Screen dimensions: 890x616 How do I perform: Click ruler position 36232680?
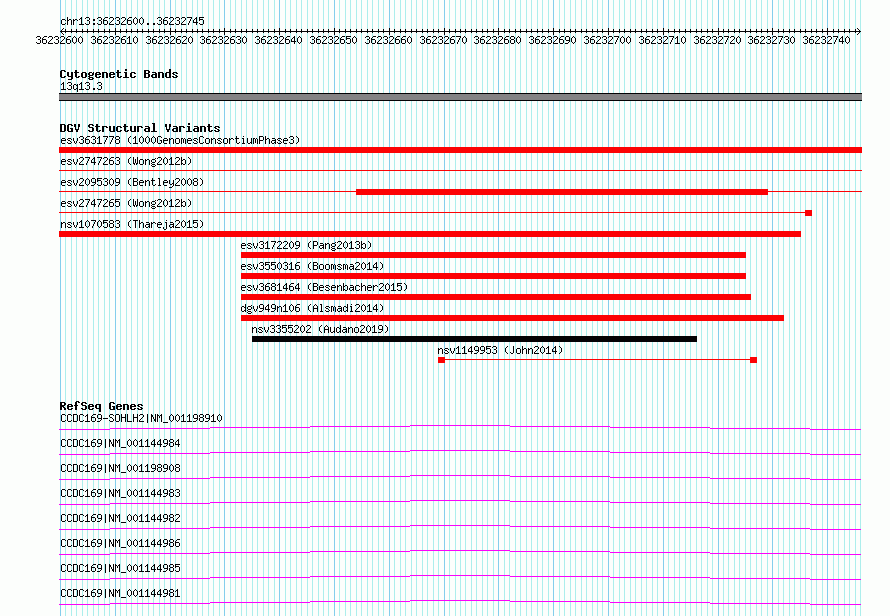pyautogui.click(x=497, y=40)
